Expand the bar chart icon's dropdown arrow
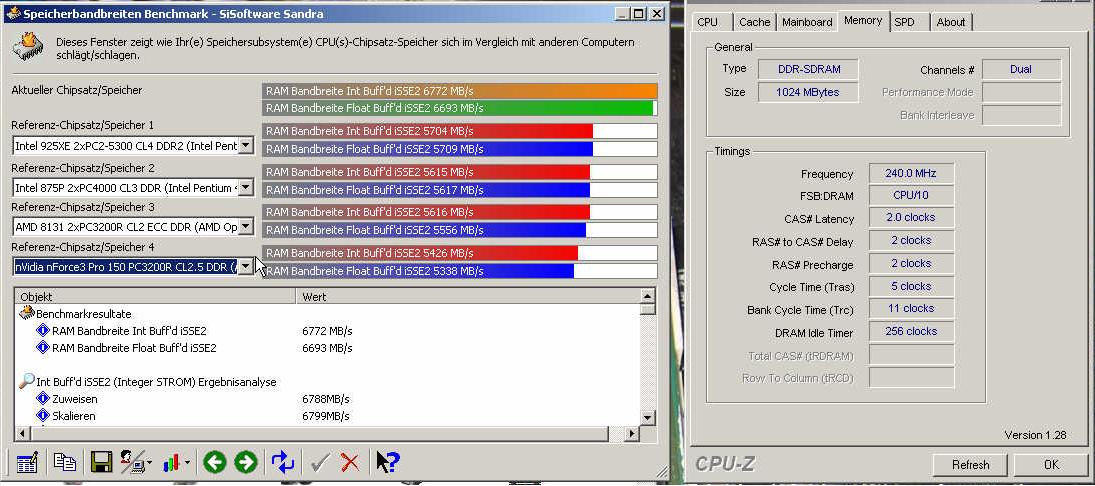The image size is (1095, 486). [187, 463]
